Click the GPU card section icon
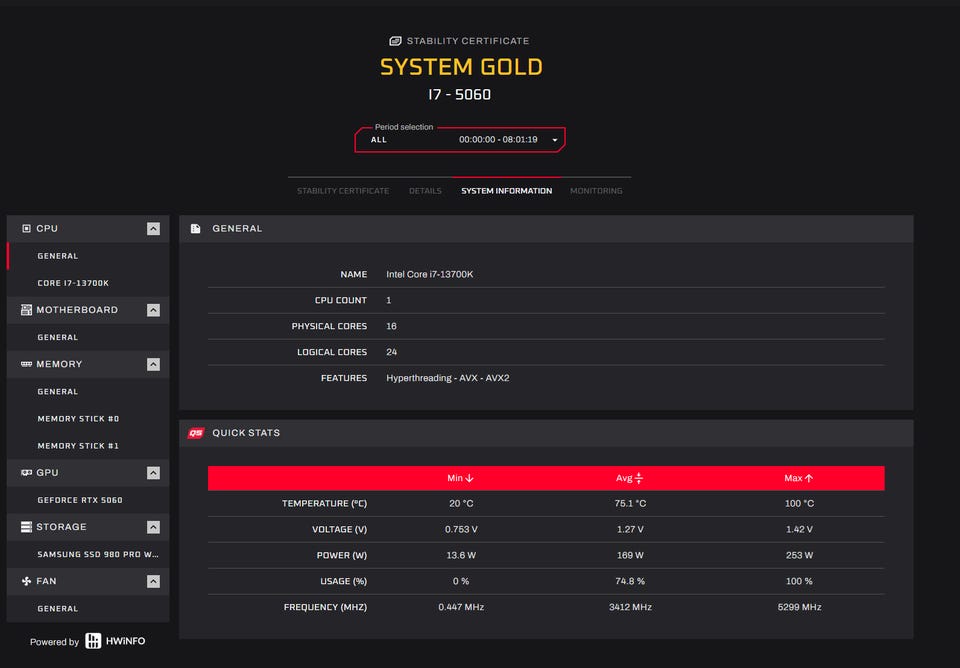This screenshot has width=960, height=668. [26, 473]
